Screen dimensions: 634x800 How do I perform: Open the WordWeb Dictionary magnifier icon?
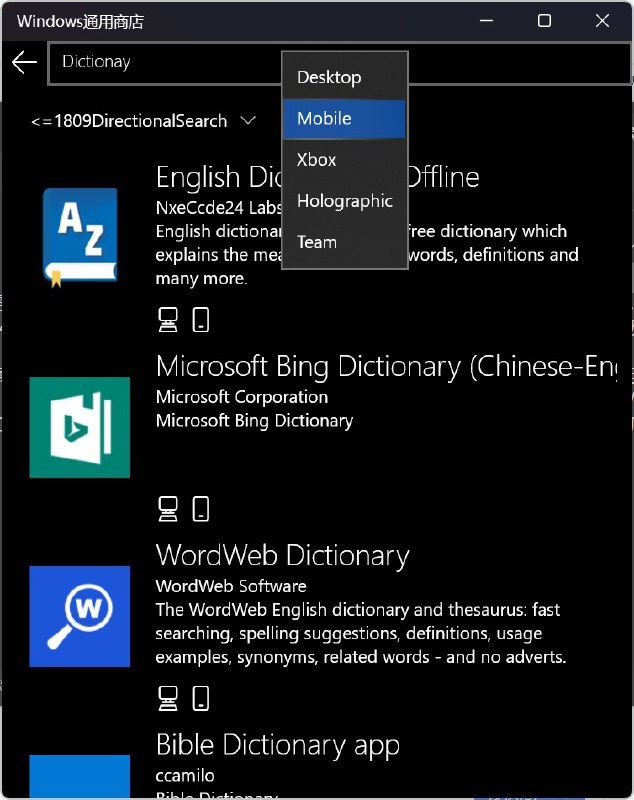point(80,616)
